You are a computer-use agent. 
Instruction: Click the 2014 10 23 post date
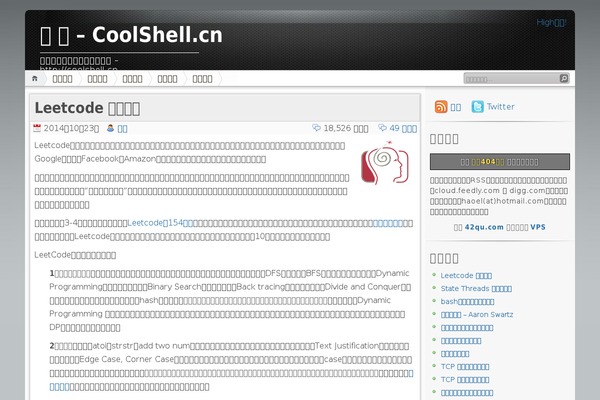point(71,129)
